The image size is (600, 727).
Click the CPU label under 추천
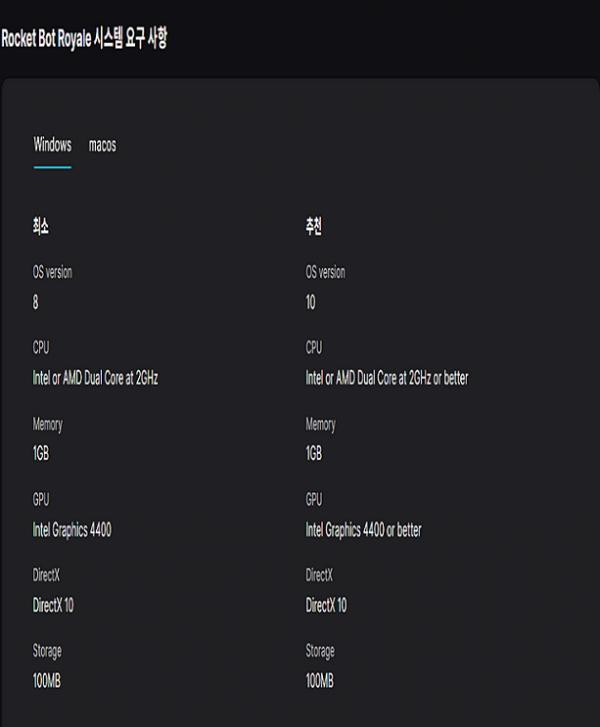click(314, 348)
